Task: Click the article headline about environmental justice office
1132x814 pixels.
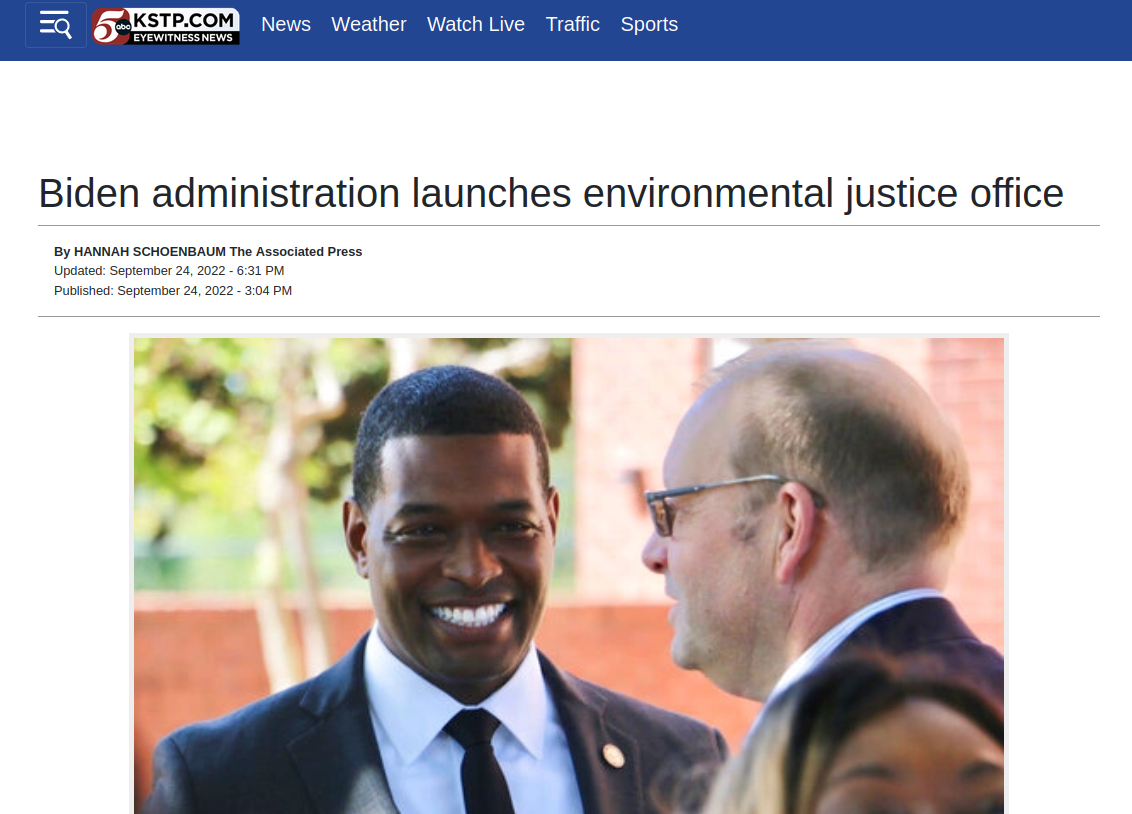Action: 551,193
